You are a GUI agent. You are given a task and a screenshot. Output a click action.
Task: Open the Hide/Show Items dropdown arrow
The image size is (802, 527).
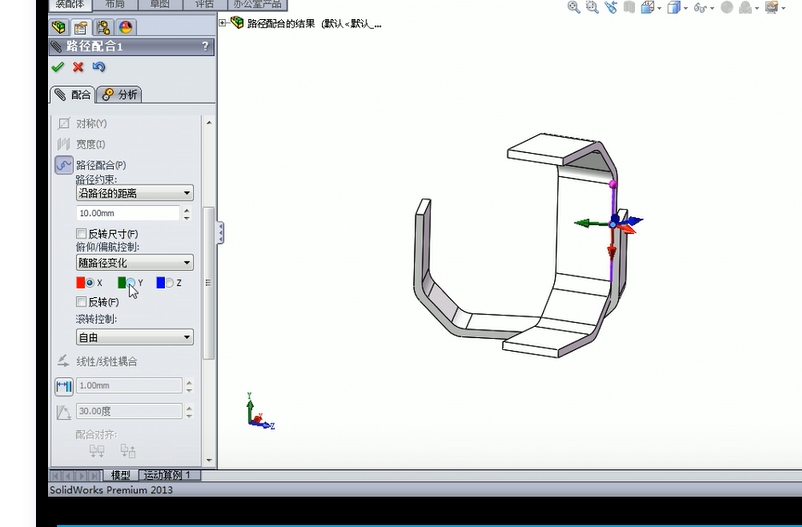(712, 8)
